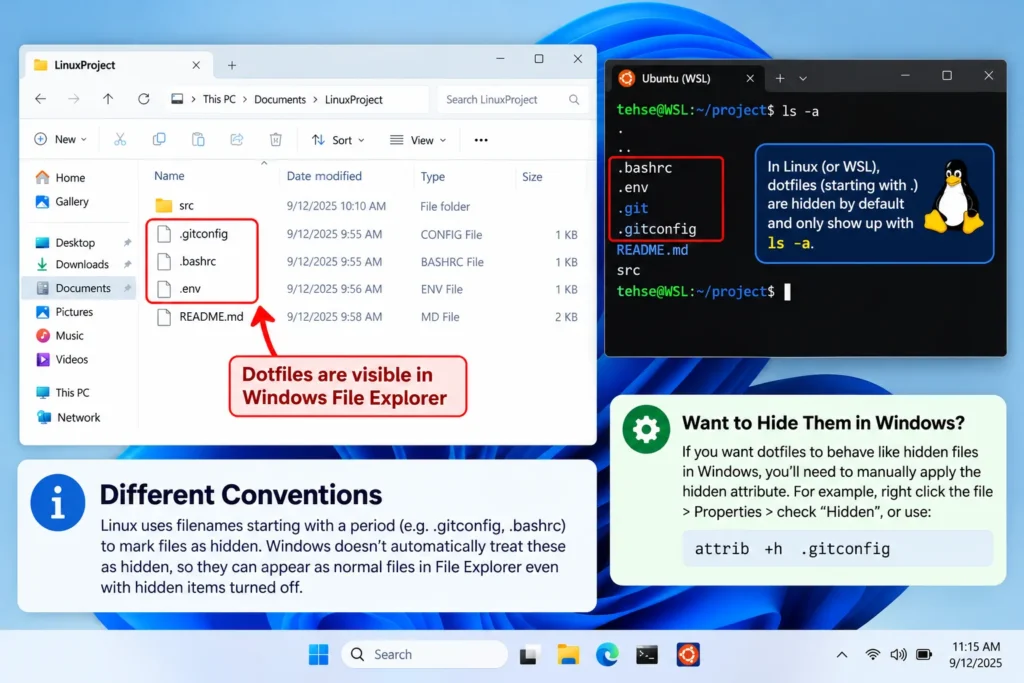Open the Sort dropdown menu

tap(338, 140)
